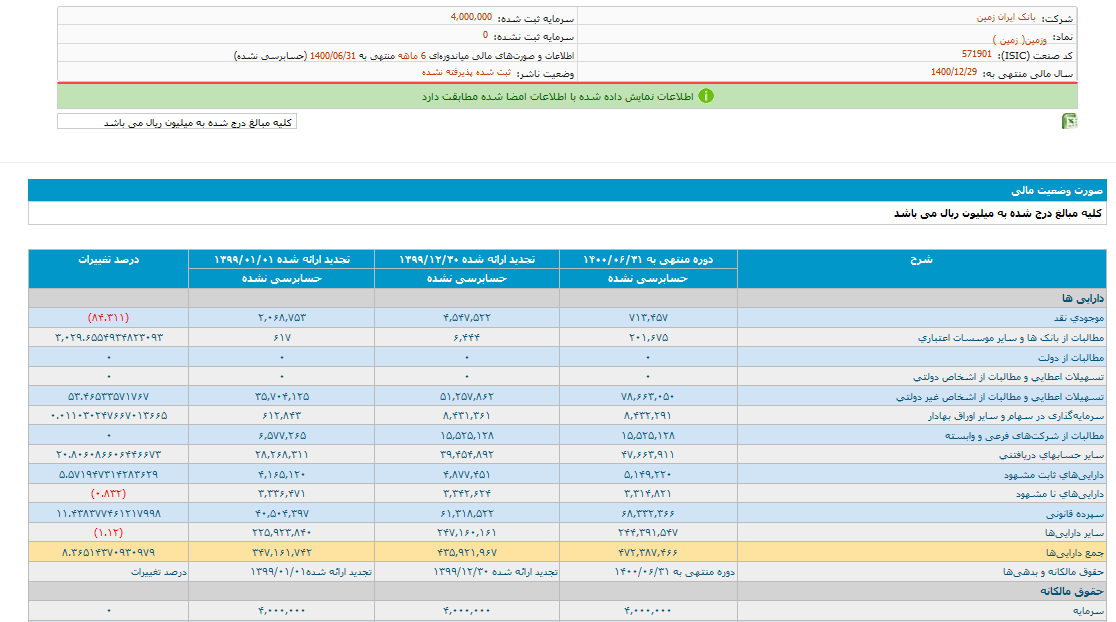
Task: Click the سایر حسابهای دریافتنی value ۴۷,۶۶۳,۹۱۱
Action: click(648, 455)
